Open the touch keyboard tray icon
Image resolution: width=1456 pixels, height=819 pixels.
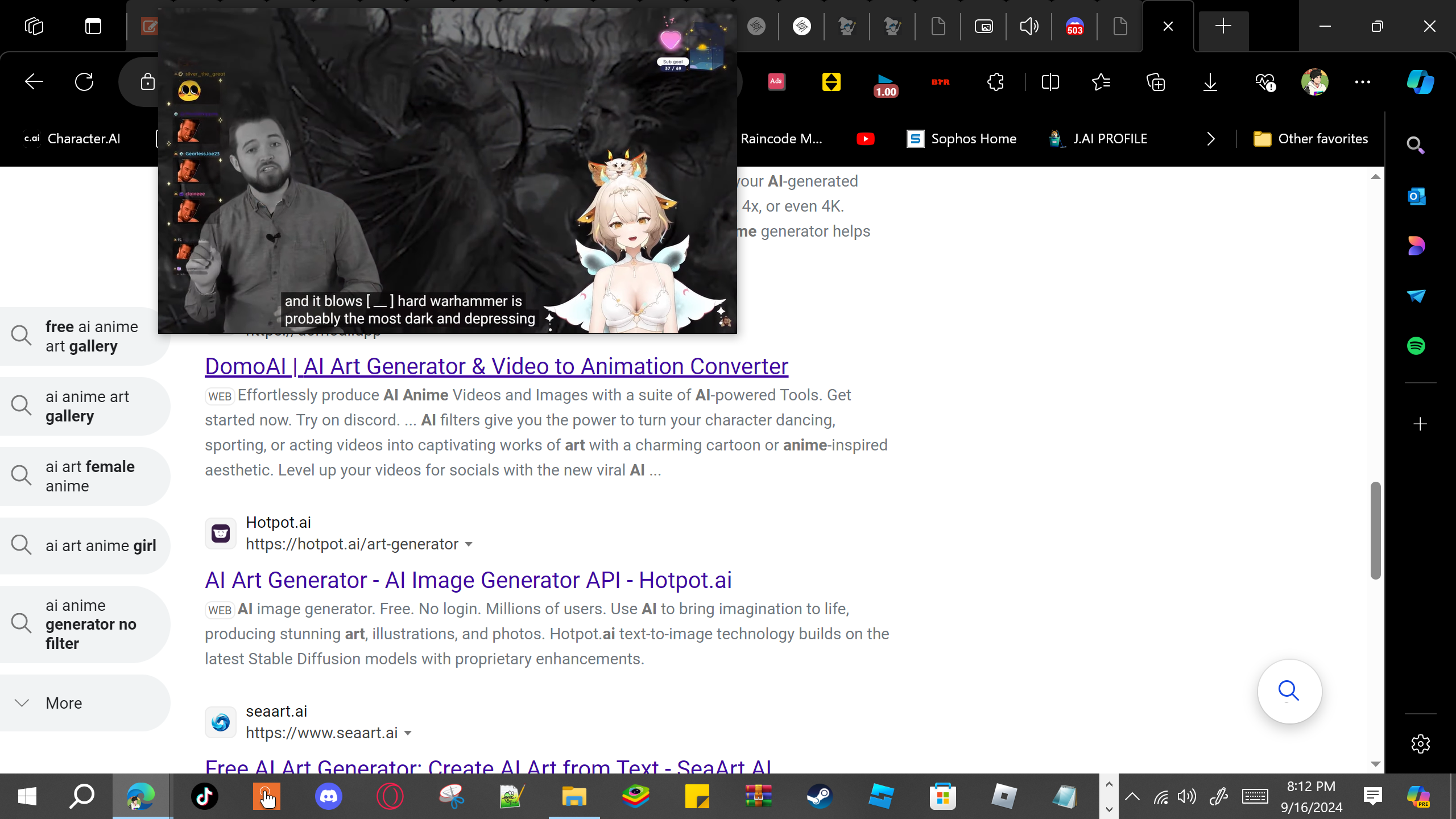tap(1254, 796)
